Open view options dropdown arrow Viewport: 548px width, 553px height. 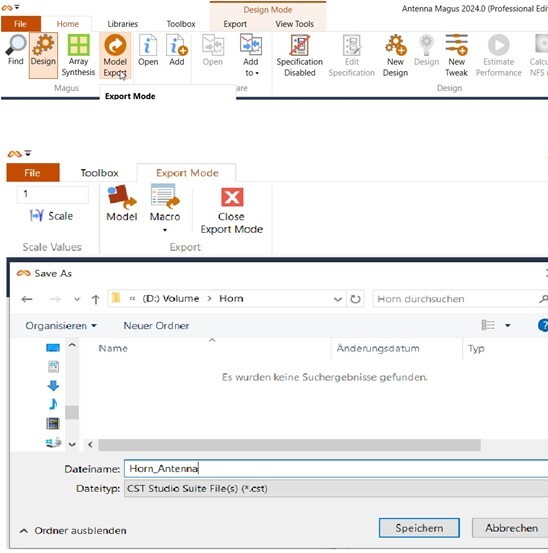507,325
